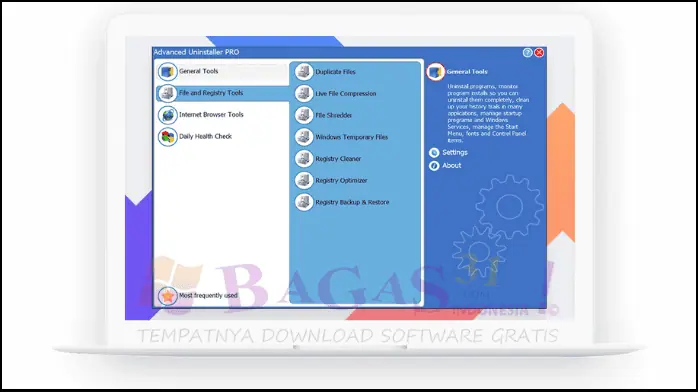
Task: Click the Registry Backup & Restore icon
Action: (304, 202)
